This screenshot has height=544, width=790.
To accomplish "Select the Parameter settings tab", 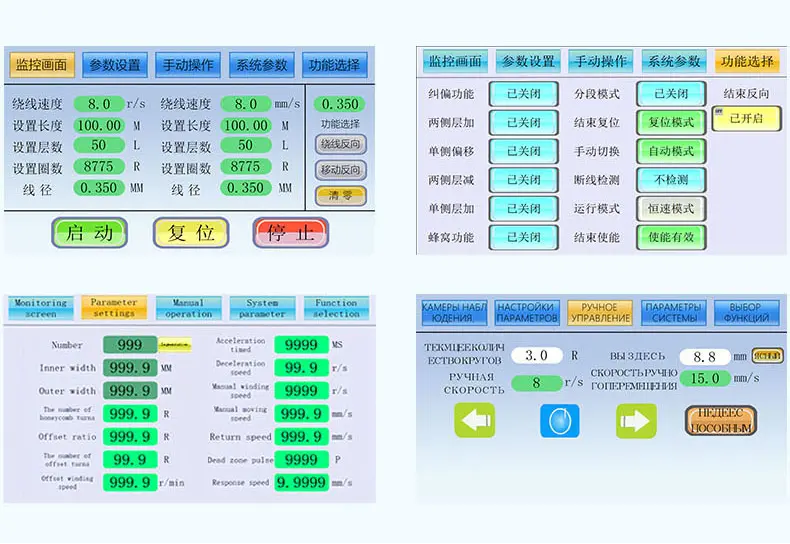I will coord(114,307).
